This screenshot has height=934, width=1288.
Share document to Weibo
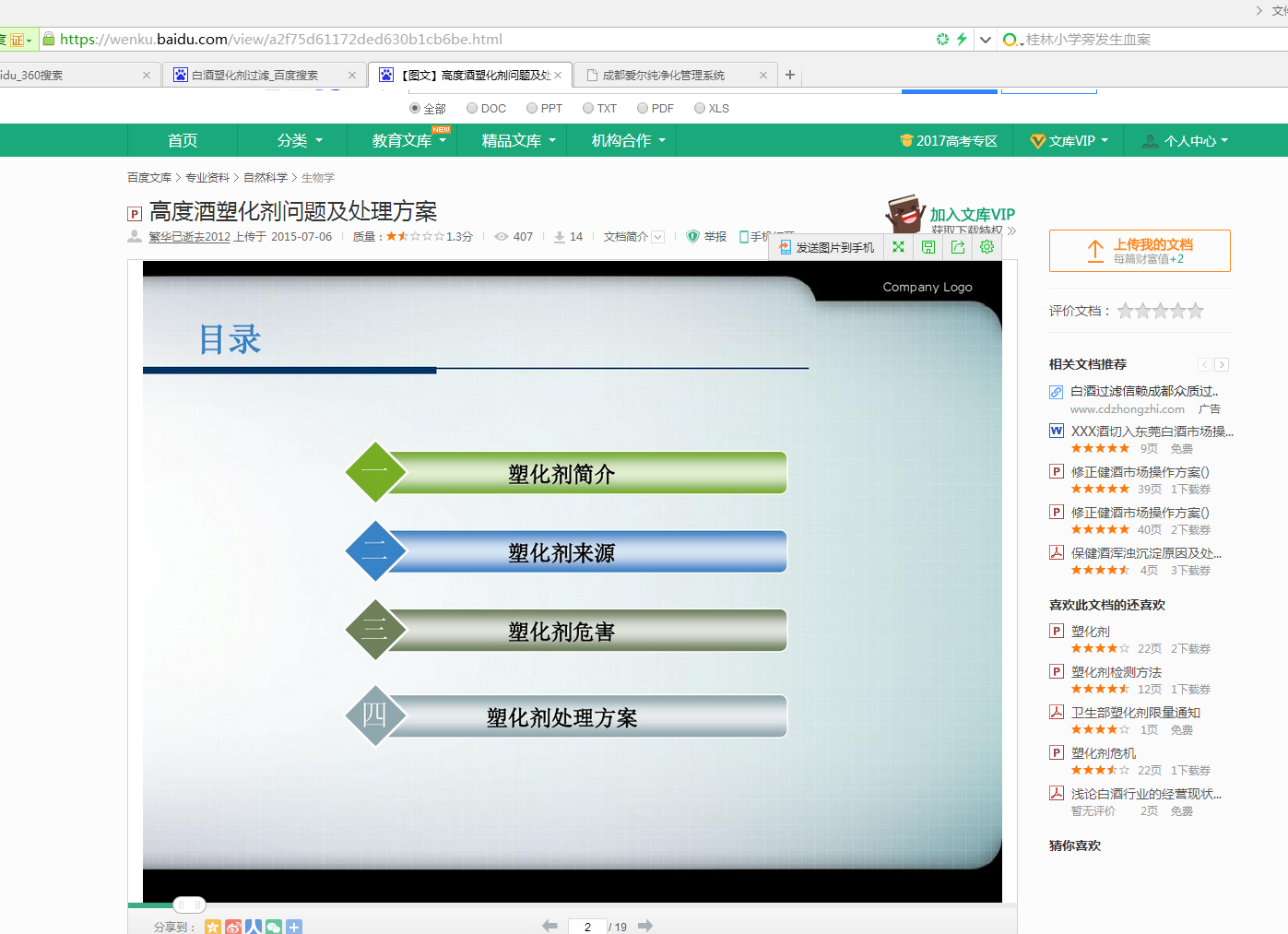click(233, 927)
